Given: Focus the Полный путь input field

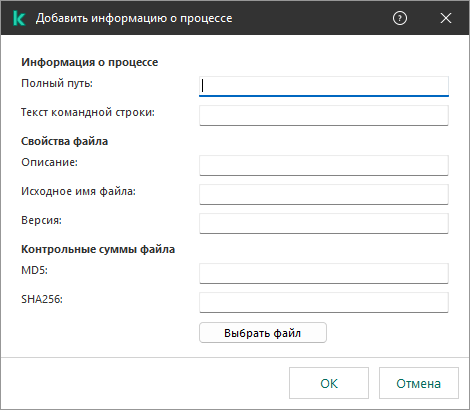Looking at the screenshot, I should [324, 86].
